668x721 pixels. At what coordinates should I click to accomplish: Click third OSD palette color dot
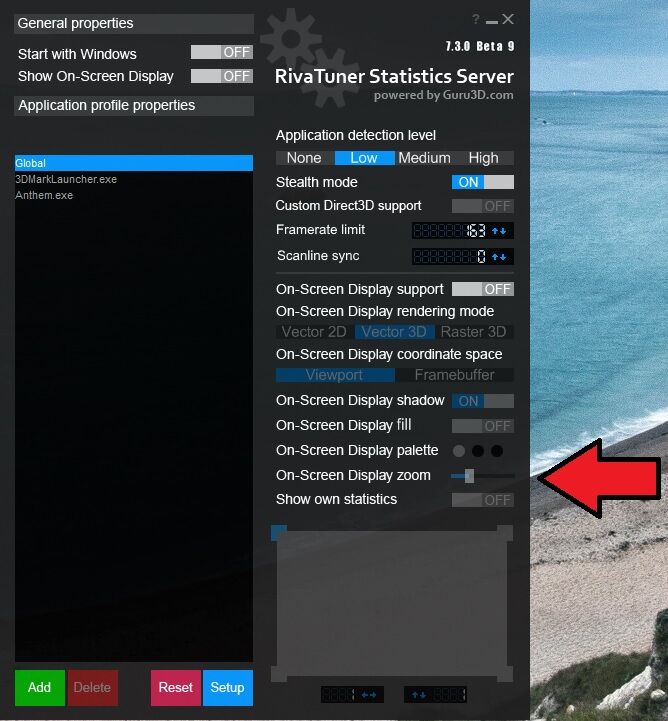click(497, 451)
